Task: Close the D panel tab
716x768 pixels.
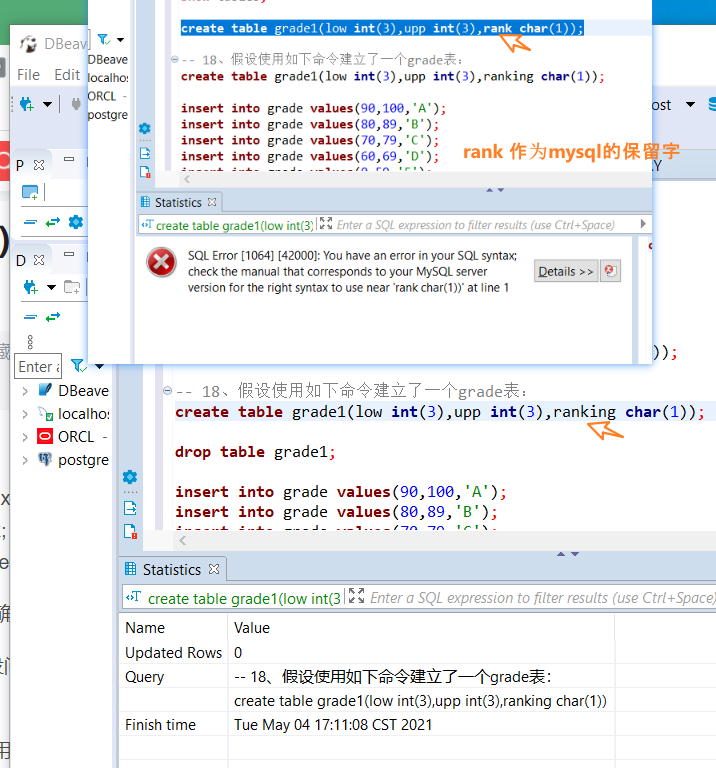Action: click(x=39, y=260)
